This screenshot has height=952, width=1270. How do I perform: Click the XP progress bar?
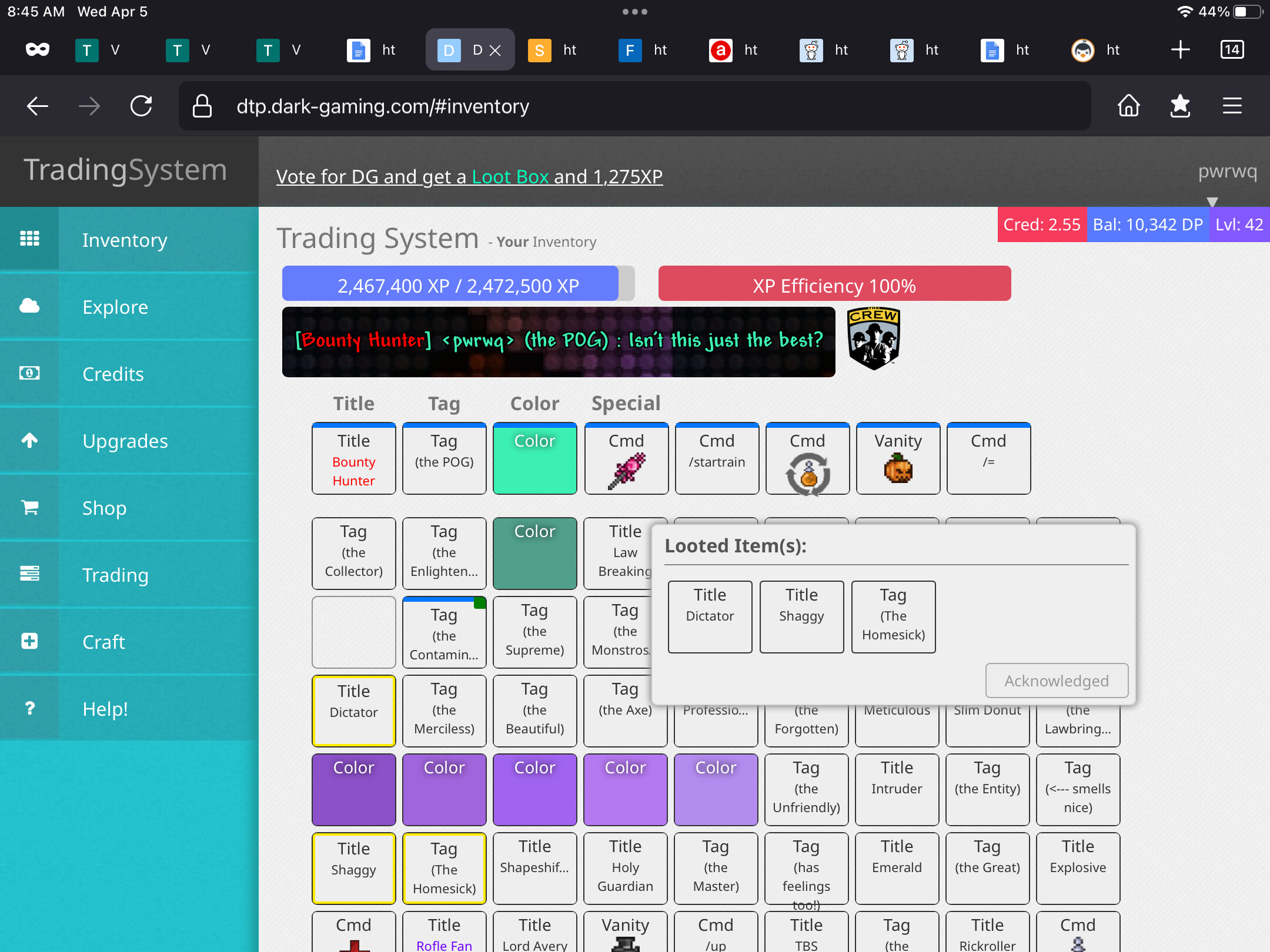[x=458, y=284]
